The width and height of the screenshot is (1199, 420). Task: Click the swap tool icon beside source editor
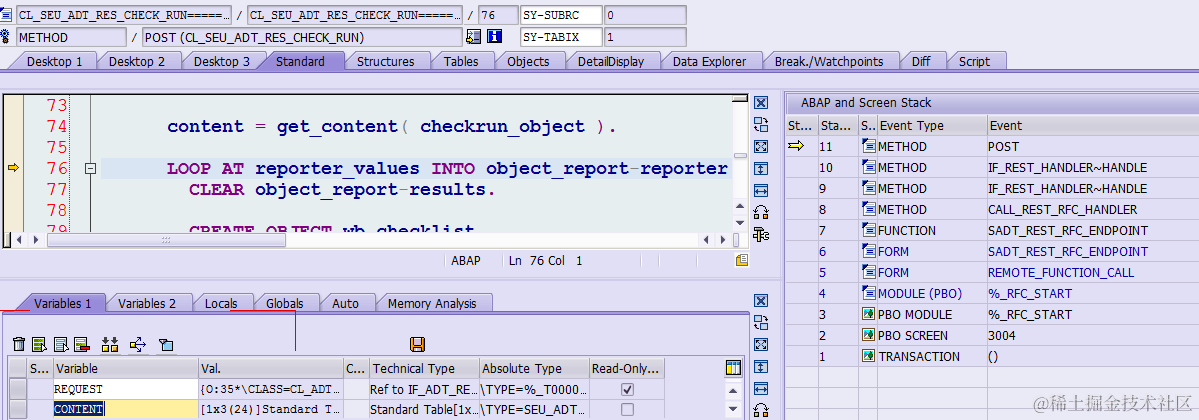click(760, 125)
